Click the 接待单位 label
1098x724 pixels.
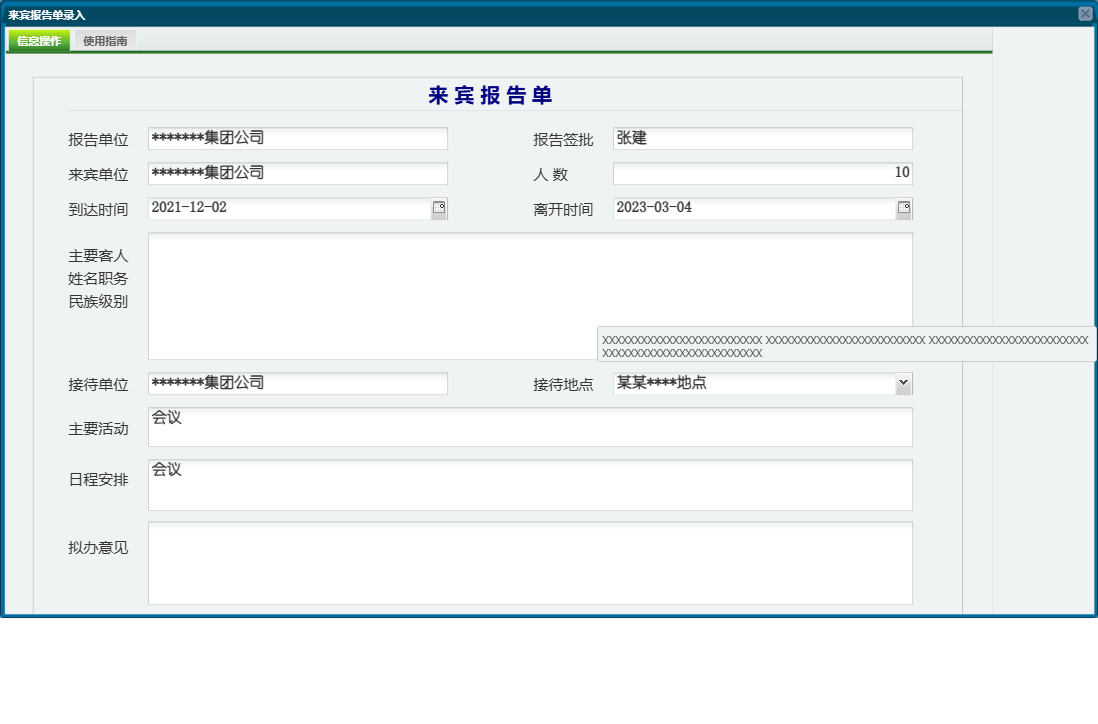[98, 384]
